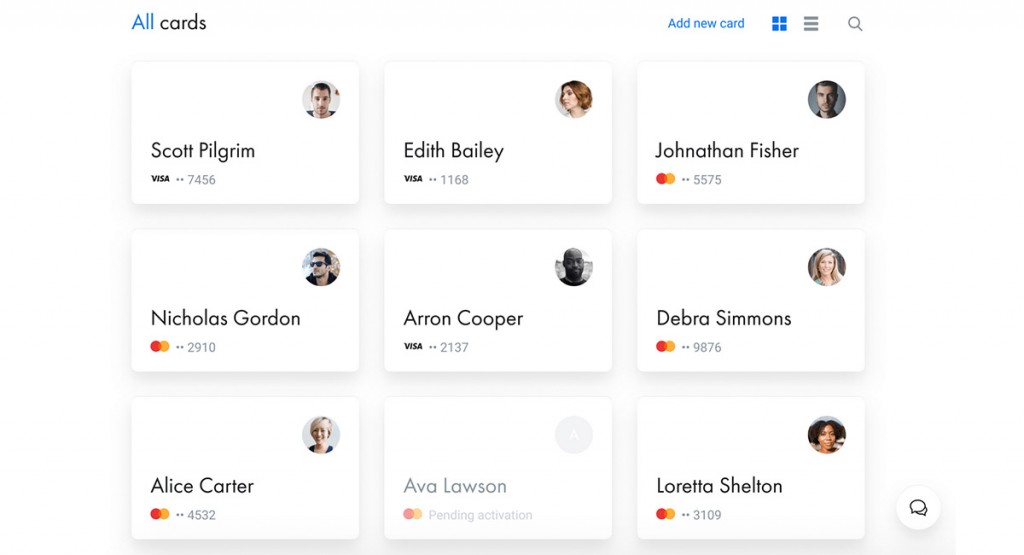Open the search magnifier
Screen dimensions: 1024x555
click(855, 24)
